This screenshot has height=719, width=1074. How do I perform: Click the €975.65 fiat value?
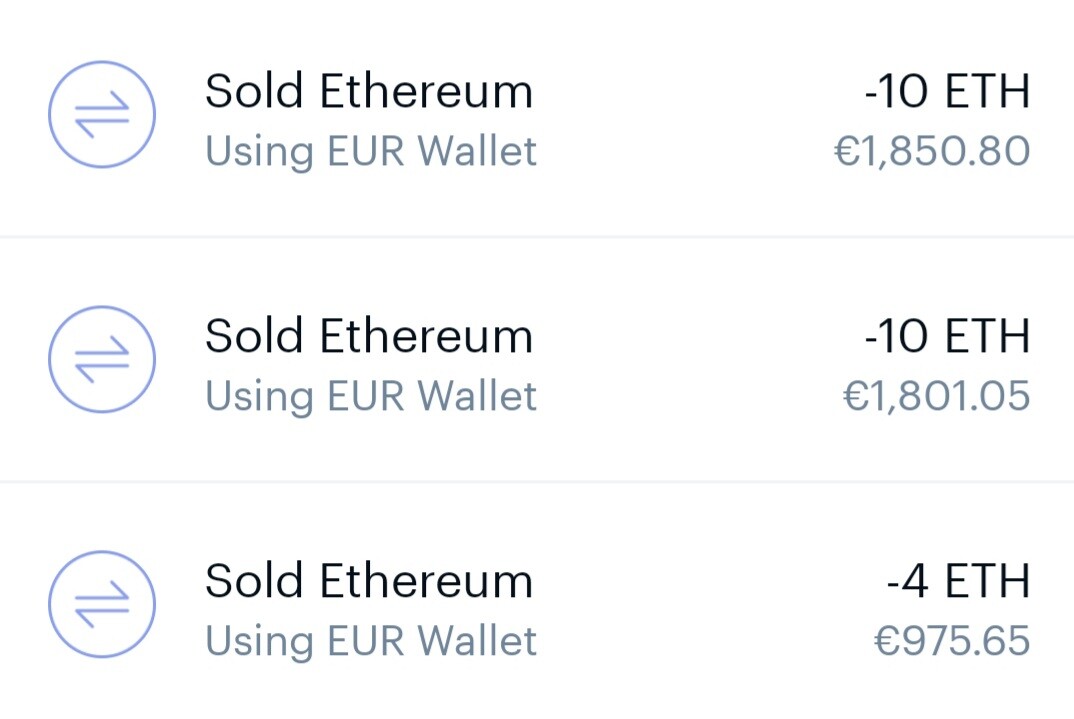[x=952, y=642]
